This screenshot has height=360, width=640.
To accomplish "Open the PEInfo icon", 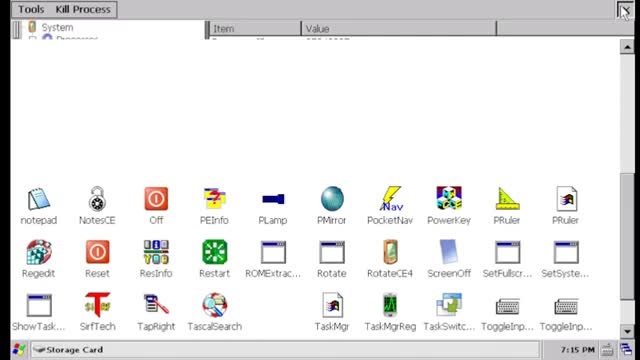I will (x=215, y=199).
